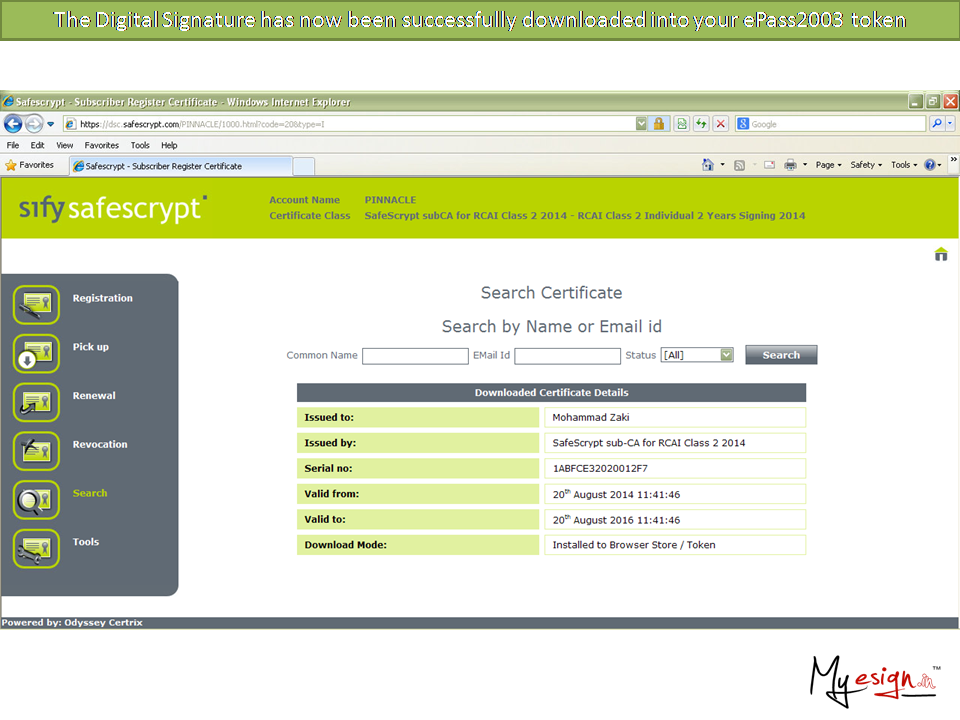Open the Favorites menu in menu bar
Viewport: 960px width, 720px height.
[101, 145]
